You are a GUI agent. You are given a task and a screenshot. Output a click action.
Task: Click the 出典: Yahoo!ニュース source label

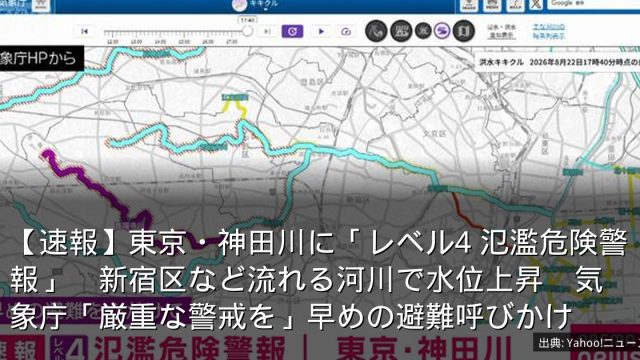click(587, 343)
